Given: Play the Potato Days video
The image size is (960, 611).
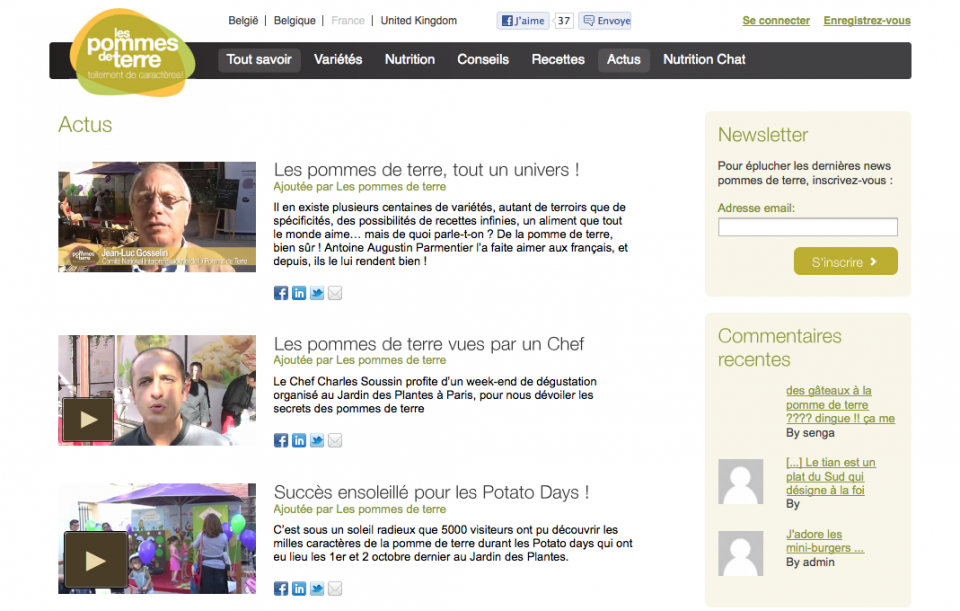Looking at the screenshot, I should tap(96, 560).
